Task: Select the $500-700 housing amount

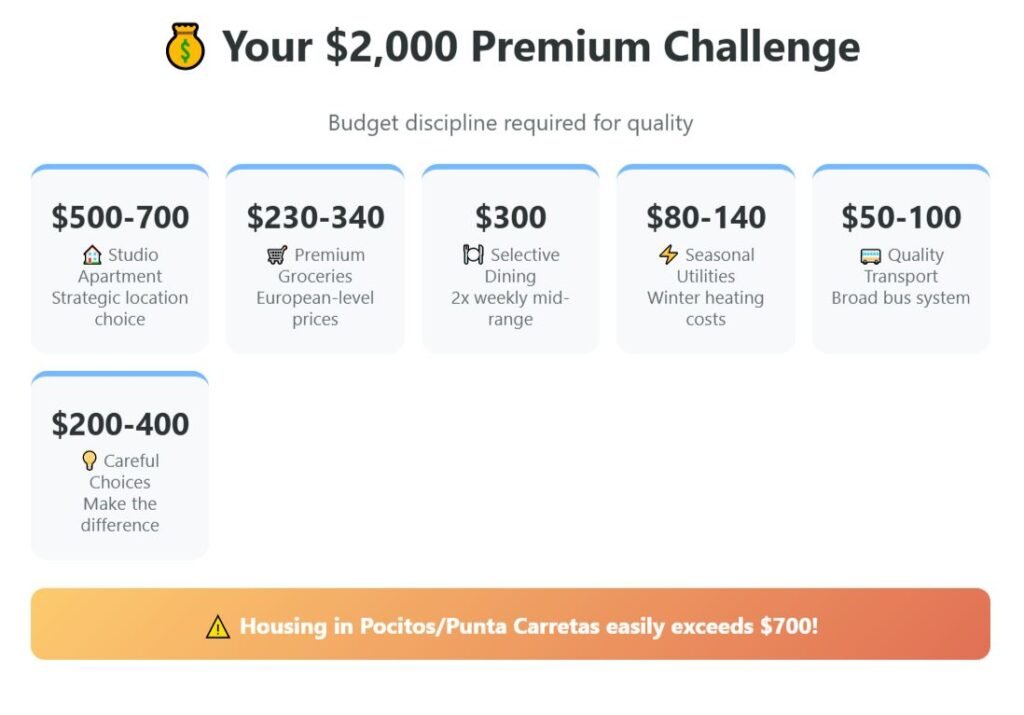Action: (x=120, y=217)
